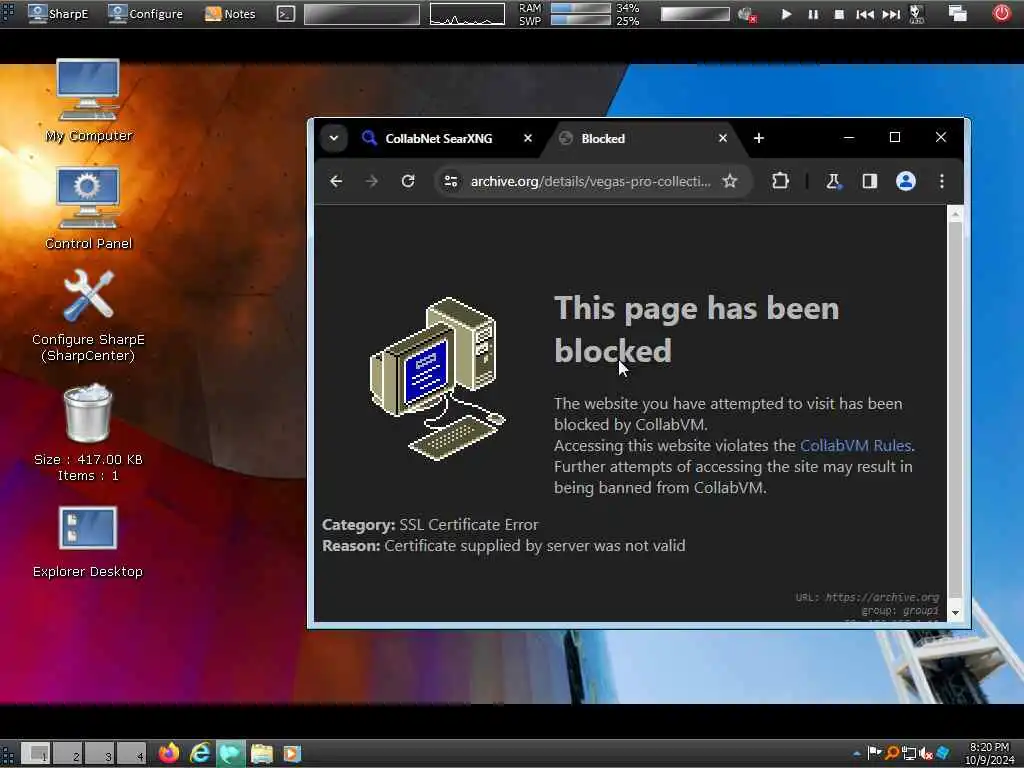Click the clock showing 8:20 PM
Screen dimensions: 1024x768
(989, 754)
